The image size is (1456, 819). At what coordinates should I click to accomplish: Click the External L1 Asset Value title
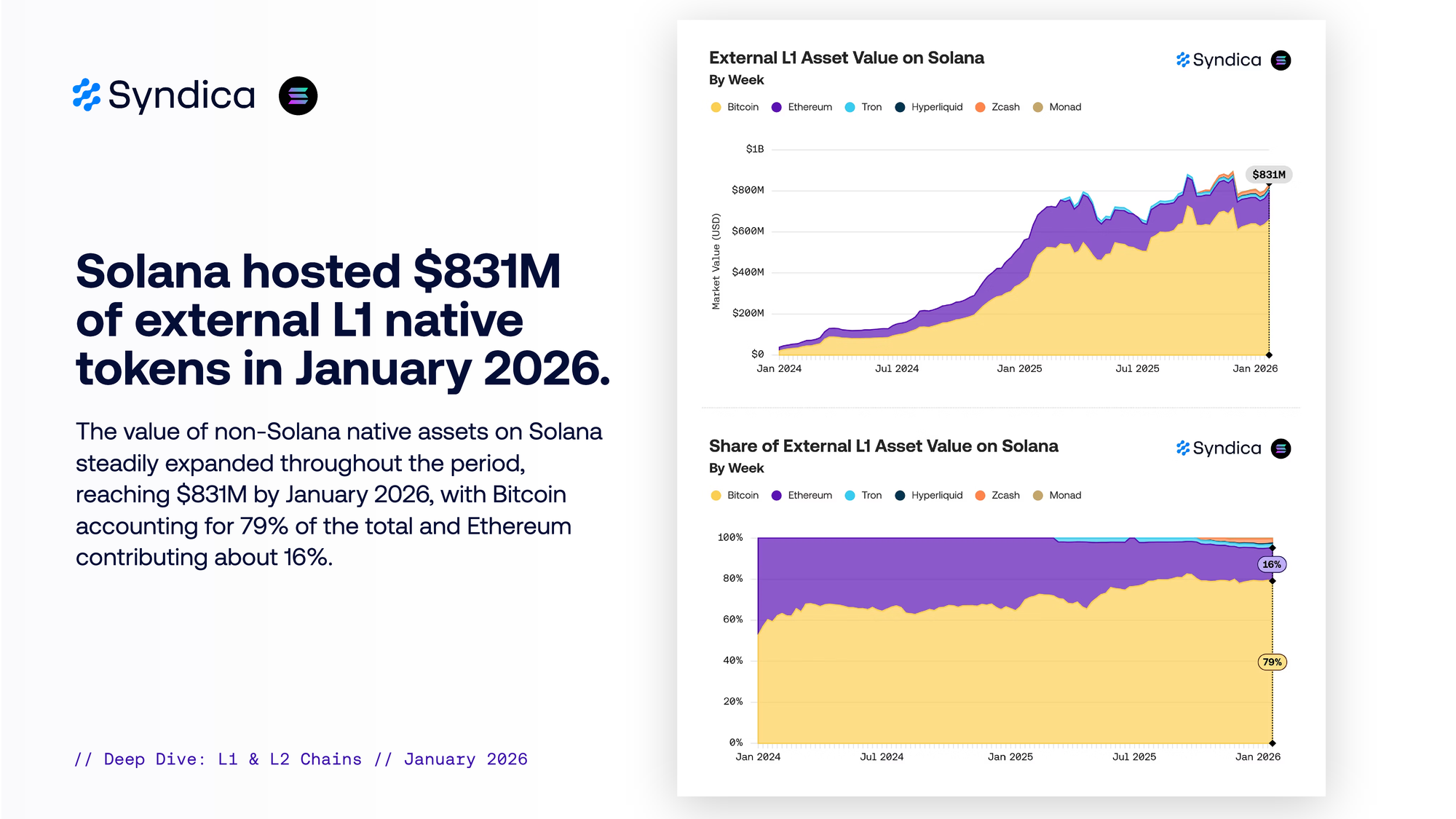pyautogui.click(x=846, y=58)
